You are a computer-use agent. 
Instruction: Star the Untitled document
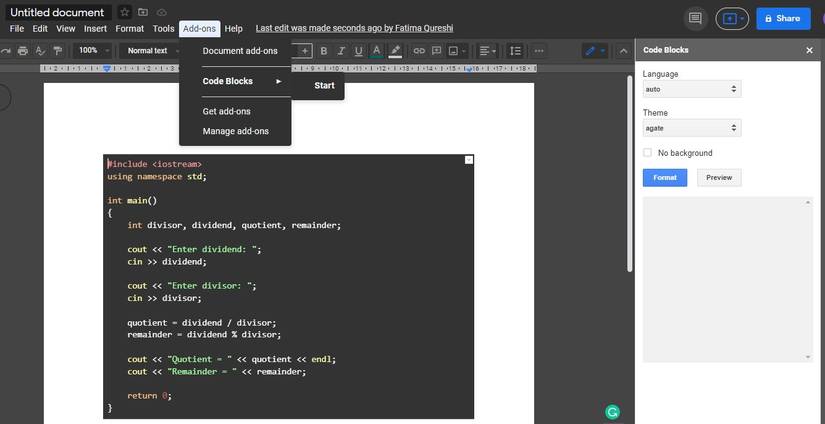[x=124, y=12]
